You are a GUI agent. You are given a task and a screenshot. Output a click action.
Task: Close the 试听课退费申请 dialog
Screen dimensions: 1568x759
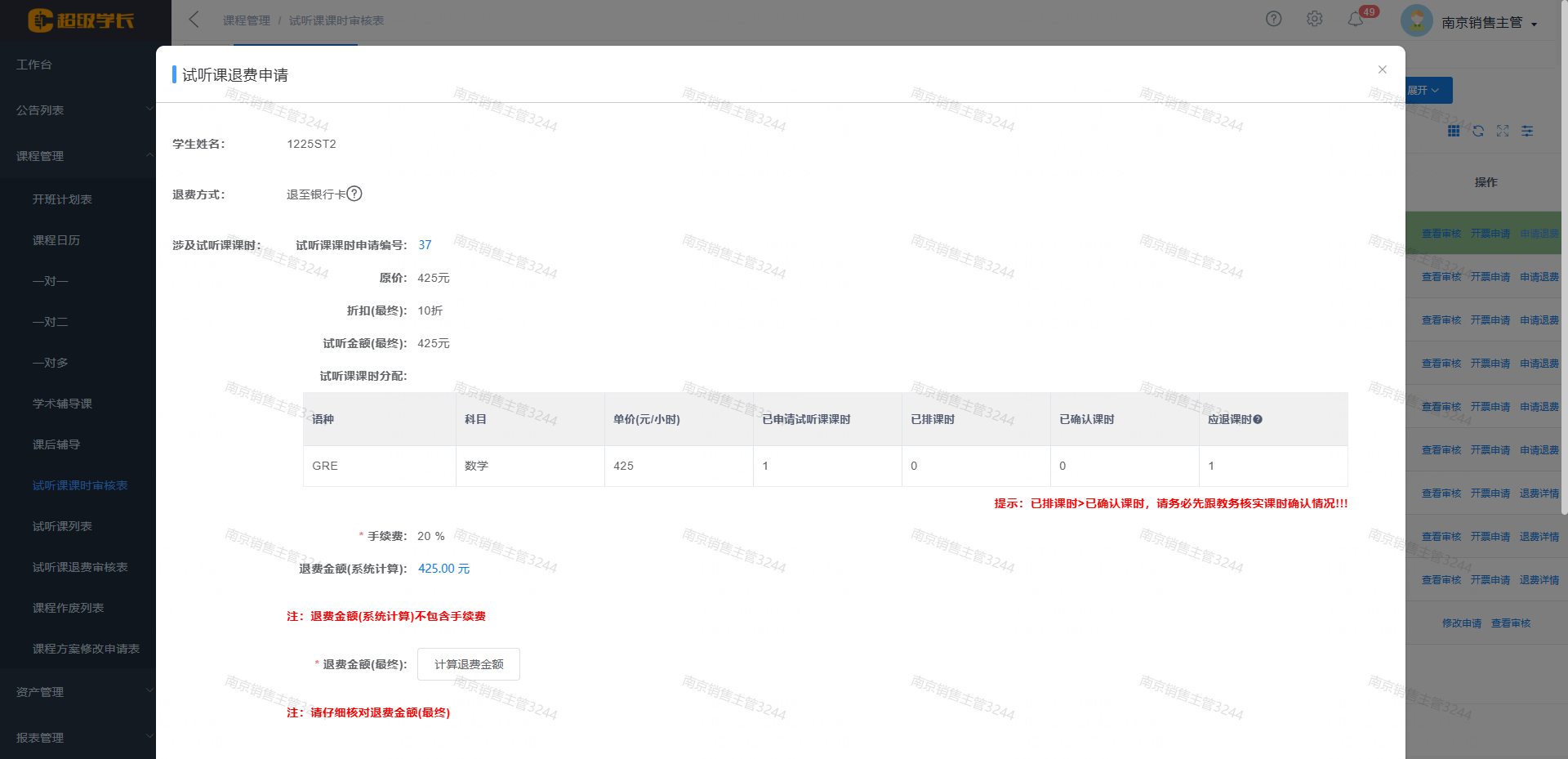tap(1383, 69)
